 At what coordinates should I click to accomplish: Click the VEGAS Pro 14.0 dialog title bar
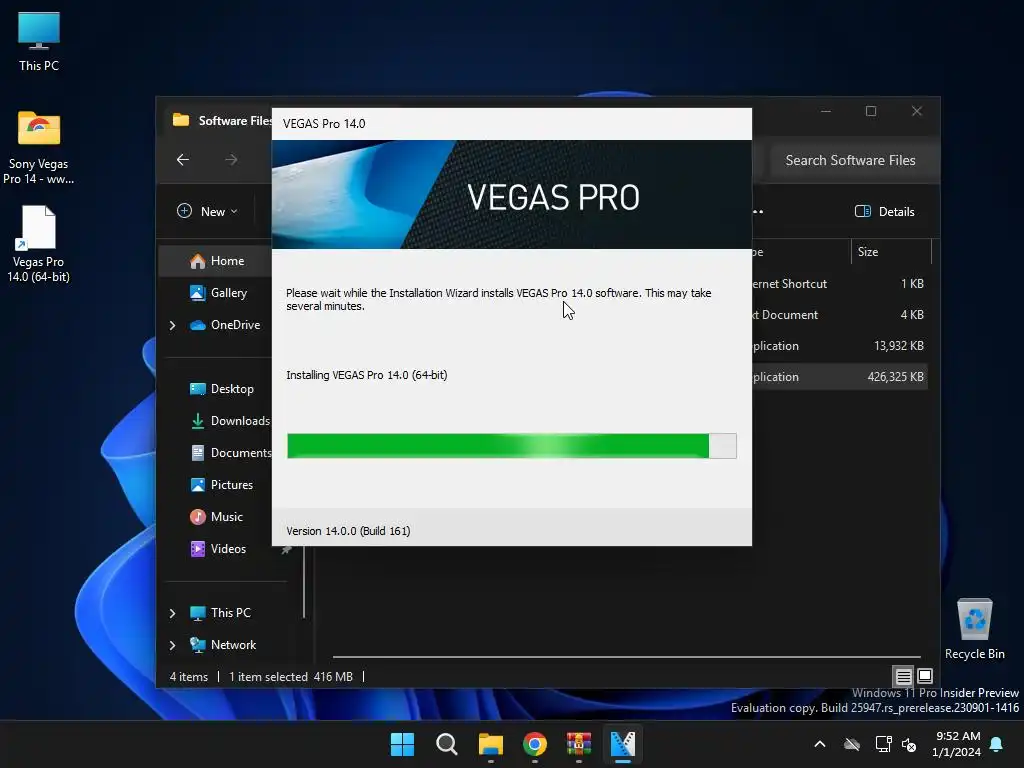[511, 124]
